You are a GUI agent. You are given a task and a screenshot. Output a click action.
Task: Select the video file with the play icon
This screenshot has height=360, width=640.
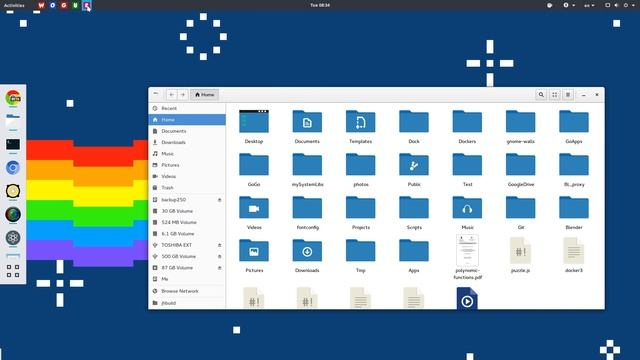pos(467,298)
